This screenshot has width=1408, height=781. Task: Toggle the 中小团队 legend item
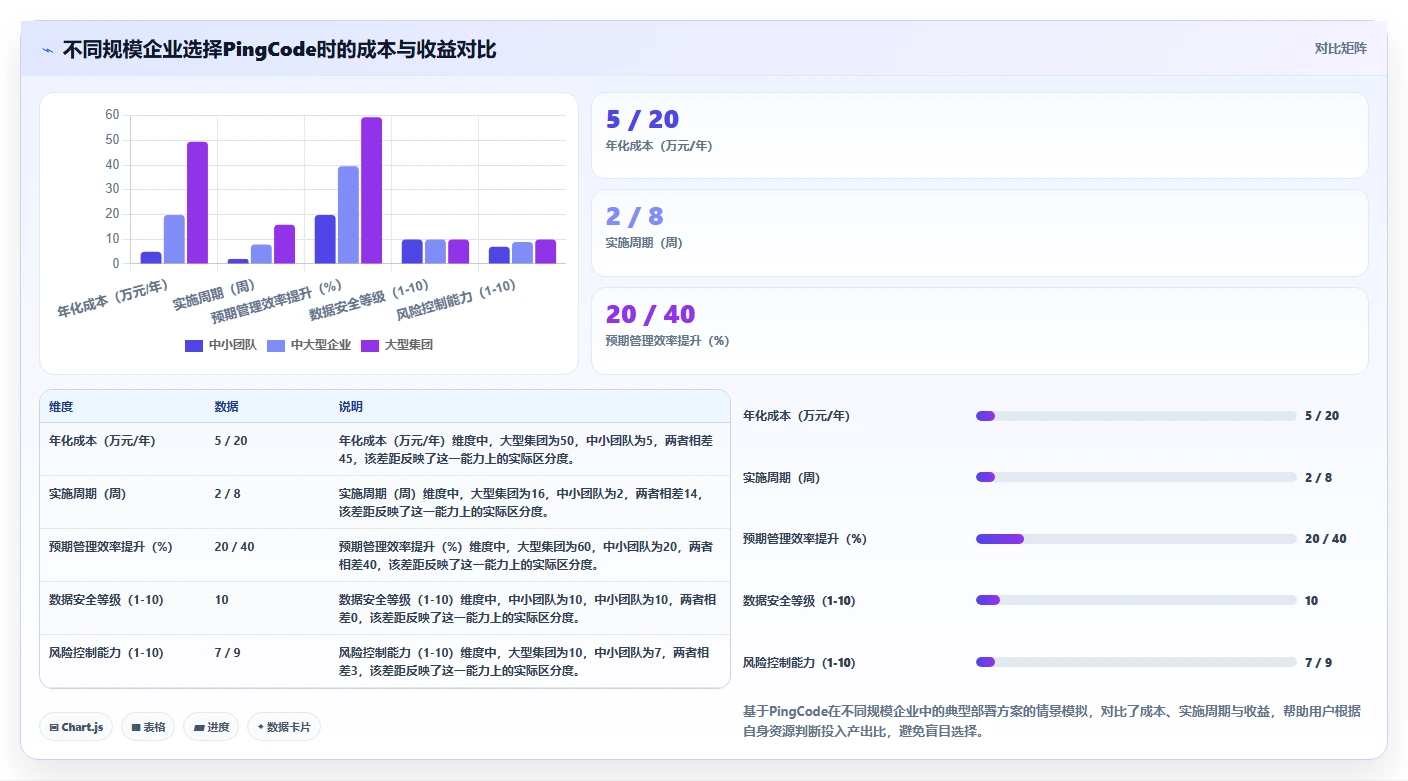tap(221, 345)
